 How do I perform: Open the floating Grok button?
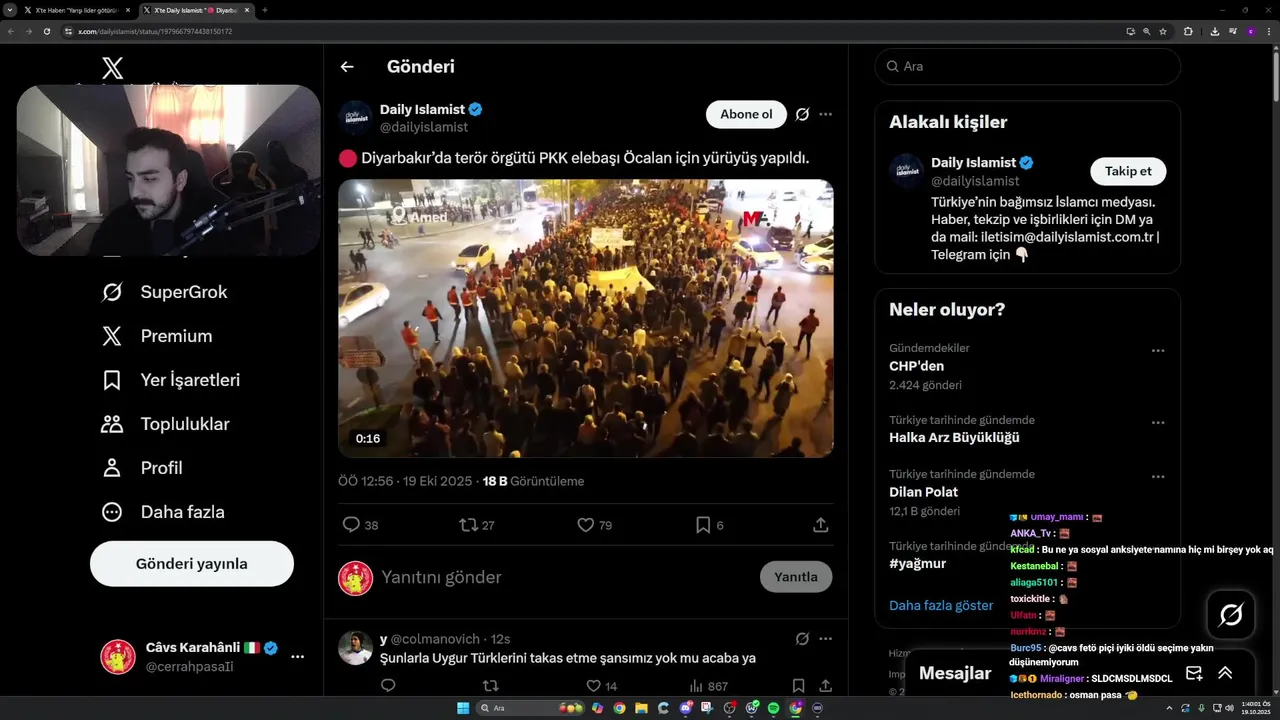[x=1231, y=615]
